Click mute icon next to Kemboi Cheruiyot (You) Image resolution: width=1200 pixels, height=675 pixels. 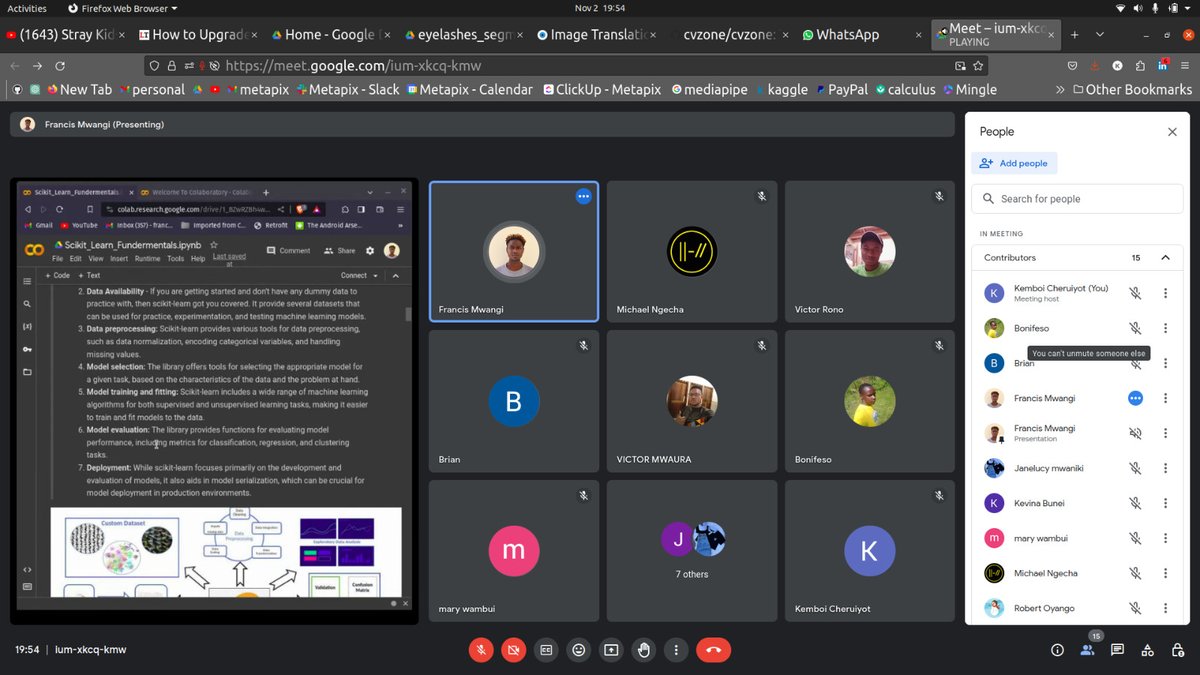pyautogui.click(x=1135, y=293)
